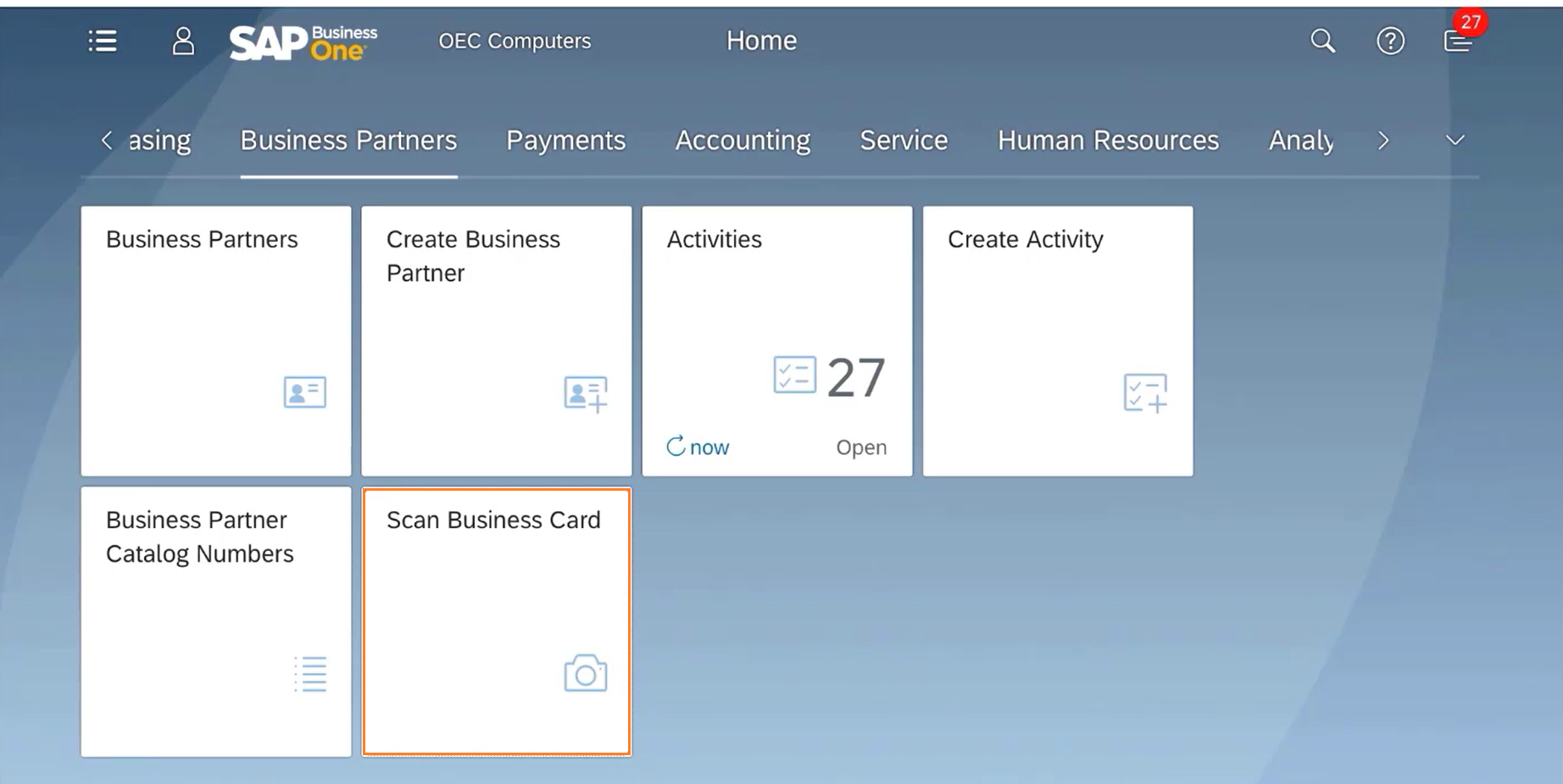Select the Accounting tab
The height and width of the screenshot is (784, 1563).
point(743,141)
